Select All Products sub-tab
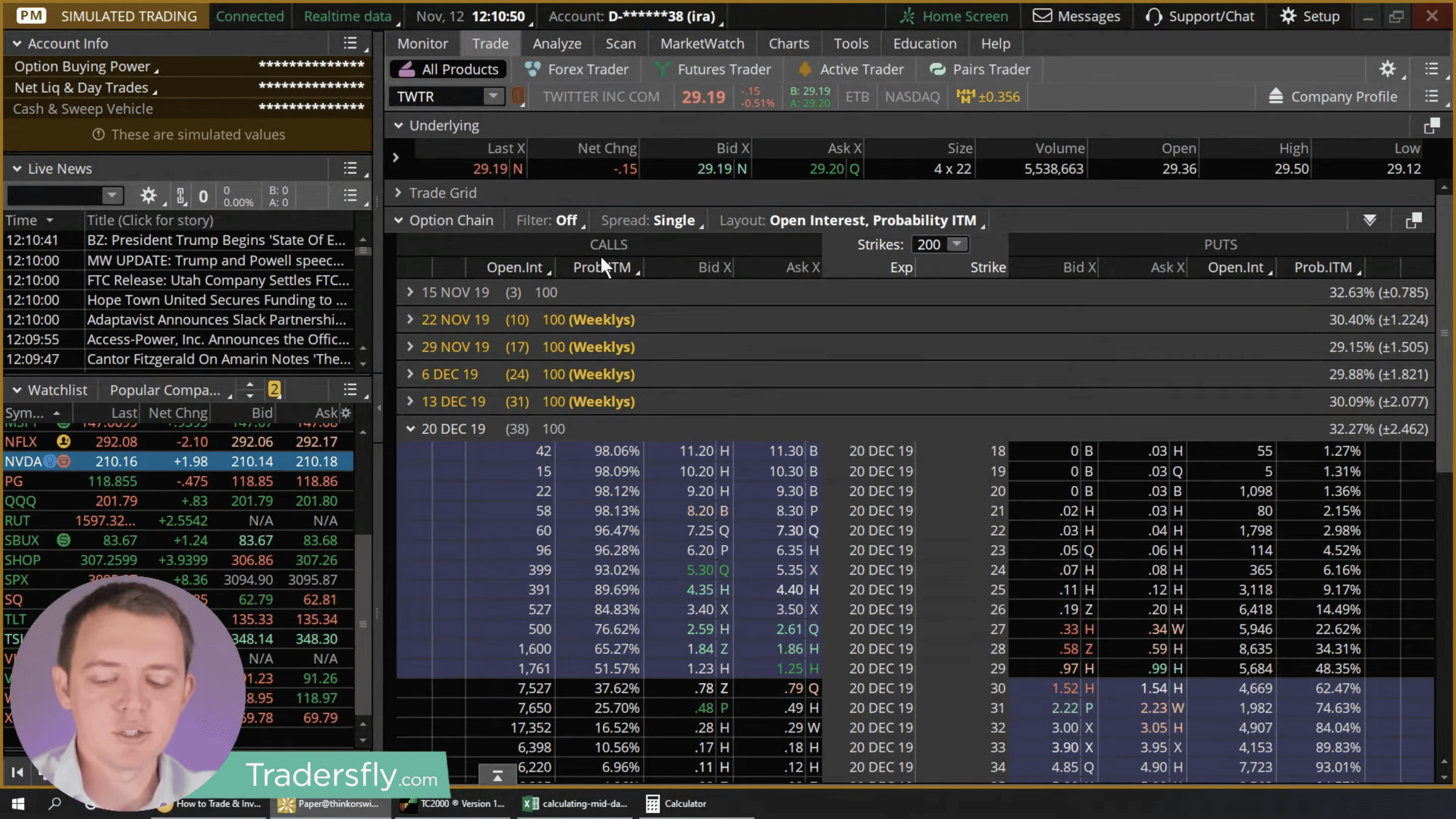 pos(448,69)
